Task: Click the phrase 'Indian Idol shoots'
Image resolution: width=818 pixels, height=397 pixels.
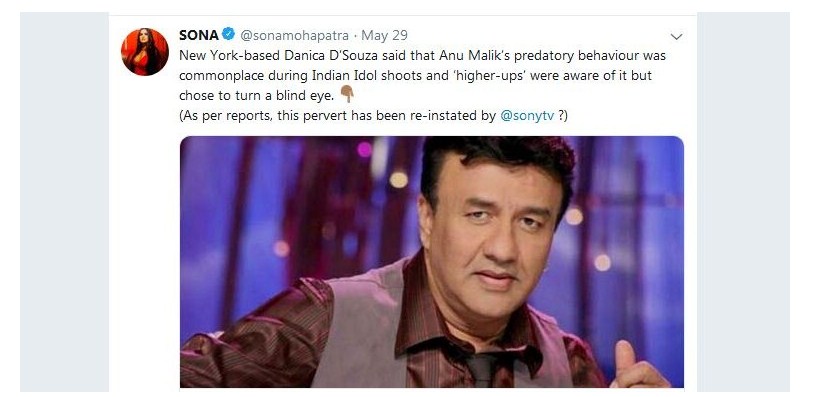Action: (x=357, y=75)
